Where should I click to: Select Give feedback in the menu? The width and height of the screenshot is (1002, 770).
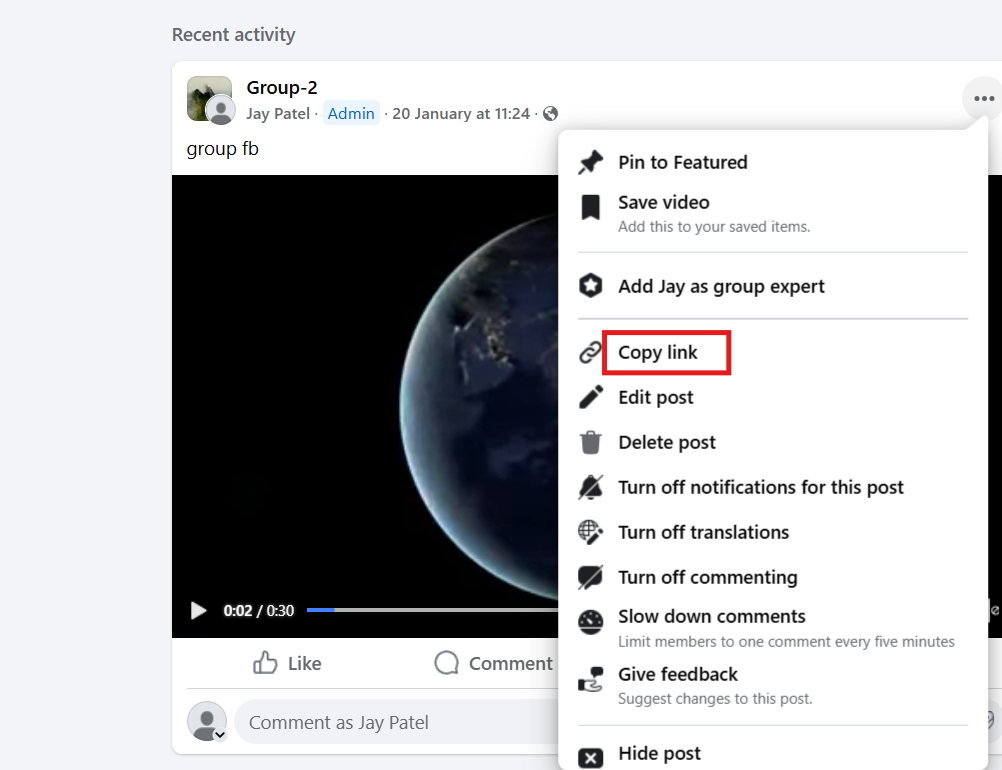point(677,674)
